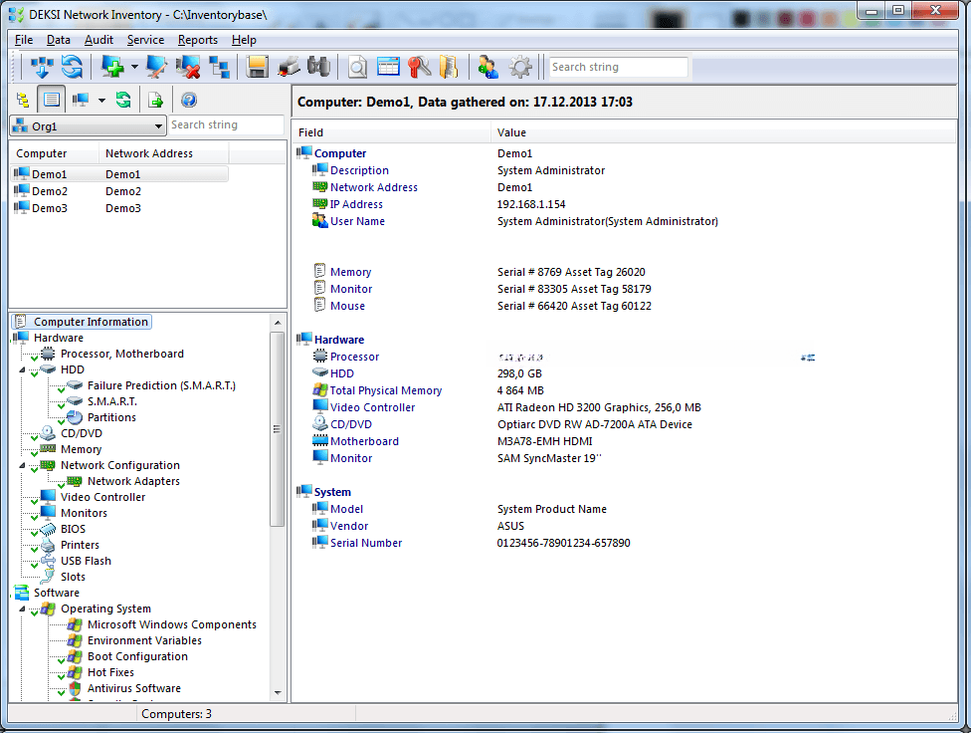The height and width of the screenshot is (733, 971).
Task: Click the binoculars find icon
Action: [318, 67]
